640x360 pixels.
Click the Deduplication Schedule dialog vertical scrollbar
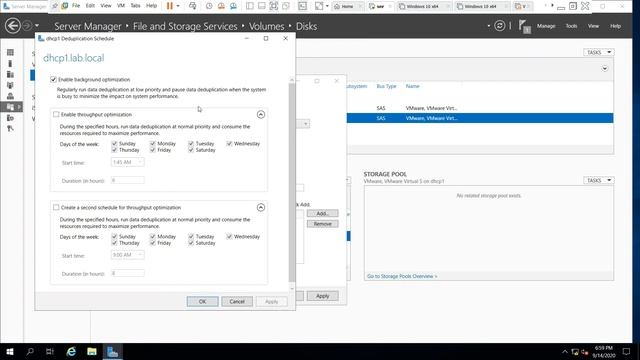pos(292,182)
